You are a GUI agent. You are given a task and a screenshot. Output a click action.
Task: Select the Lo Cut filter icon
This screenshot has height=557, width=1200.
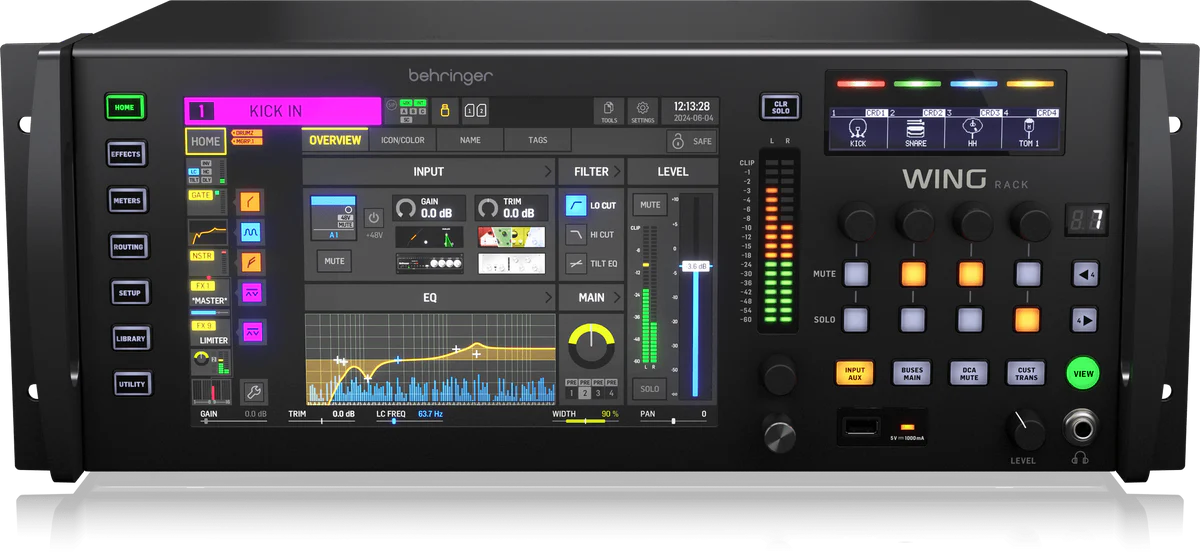[x=576, y=206]
